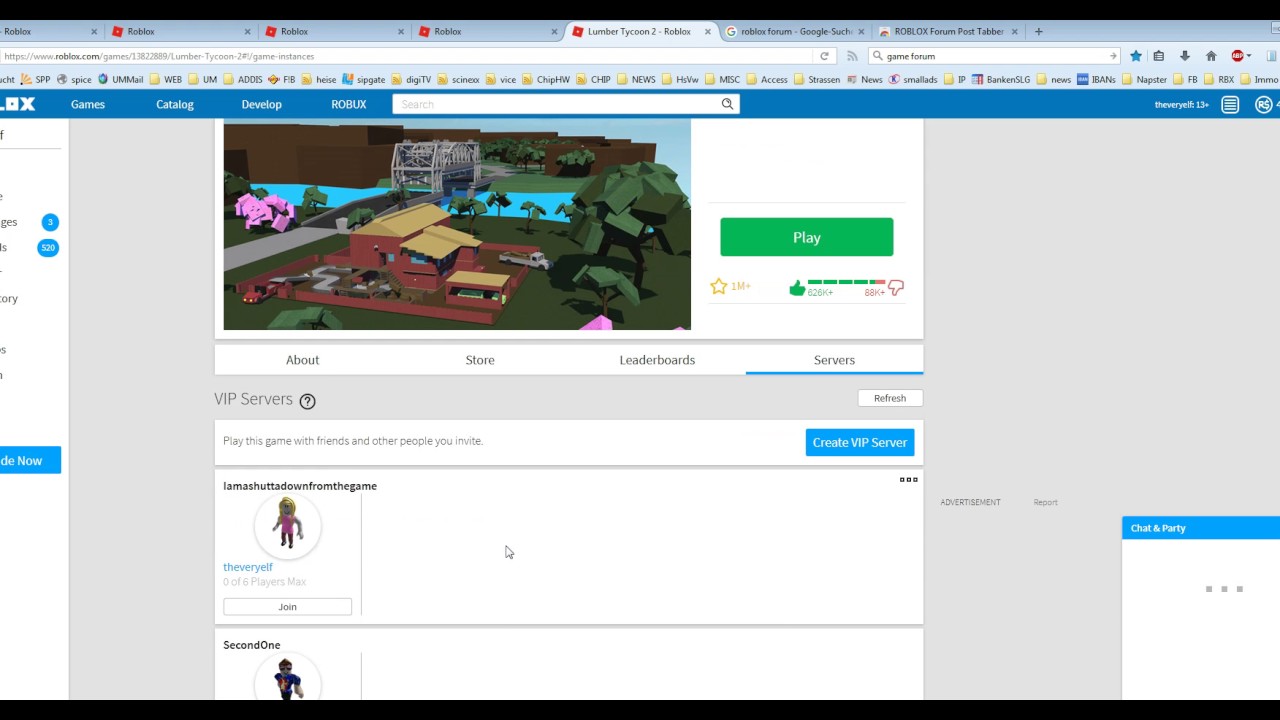Open the Develop menu in Roblox header
The height and width of the screenshot is (720, 1280).
tap(261, 104)
